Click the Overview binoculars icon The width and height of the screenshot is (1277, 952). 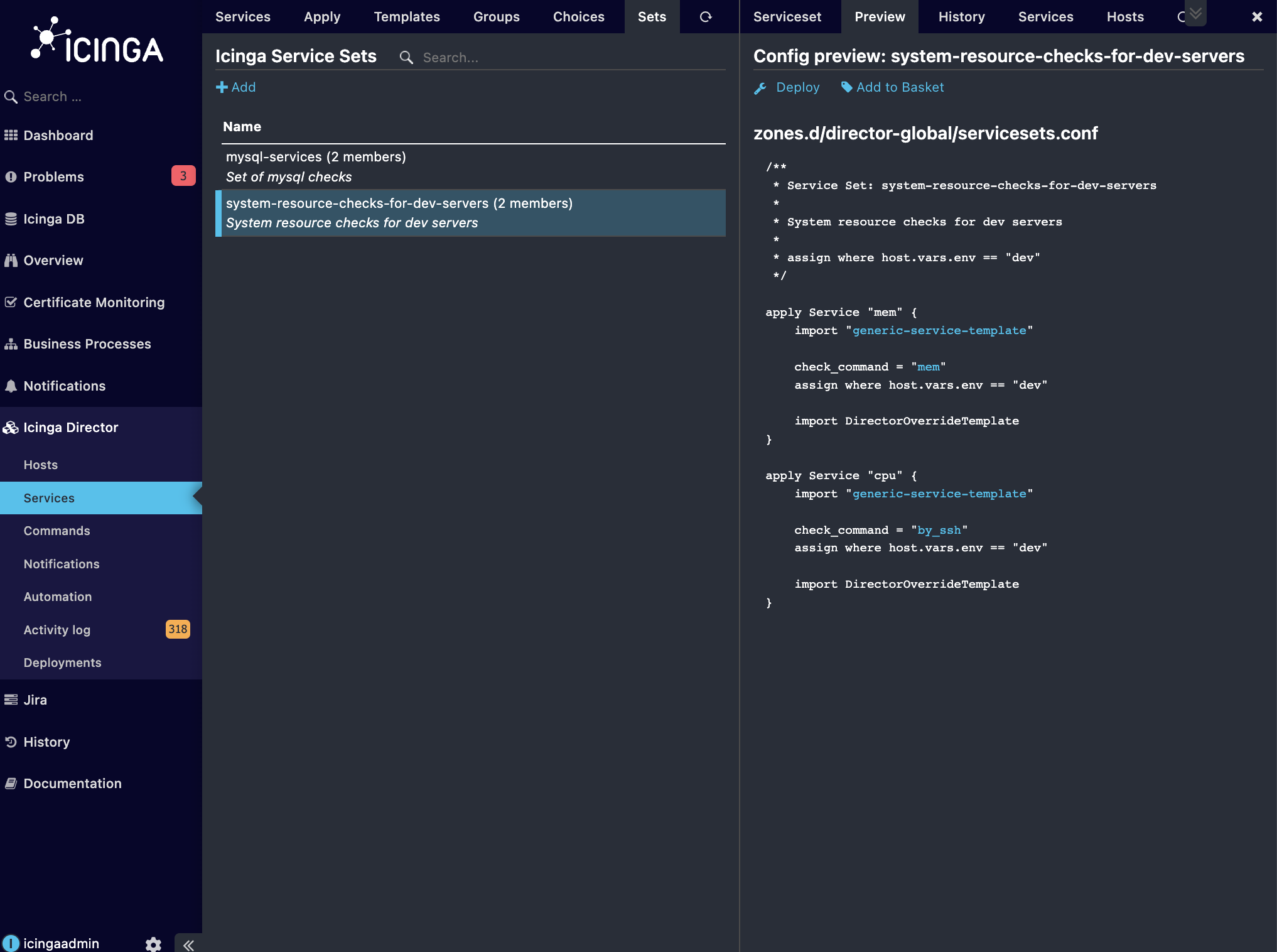(x=11, y=261)
